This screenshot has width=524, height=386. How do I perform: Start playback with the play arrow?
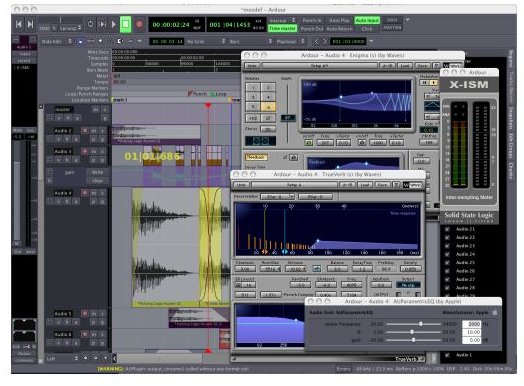[114, 24]
